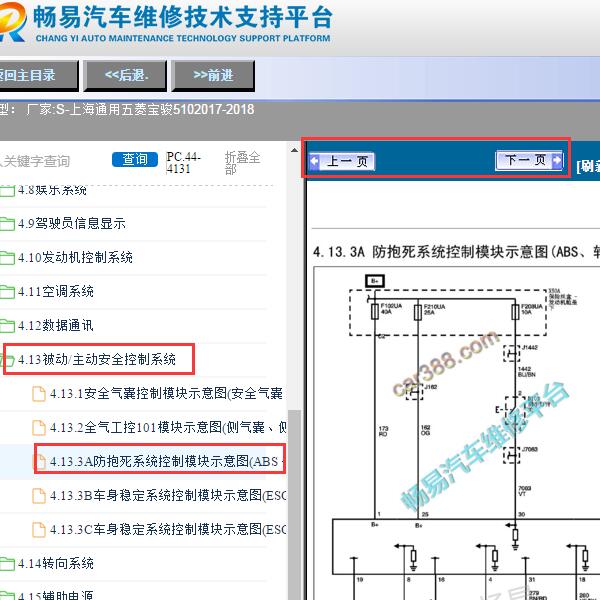Open folder icon of 4.14转向系统

click(x=7, y=564)
